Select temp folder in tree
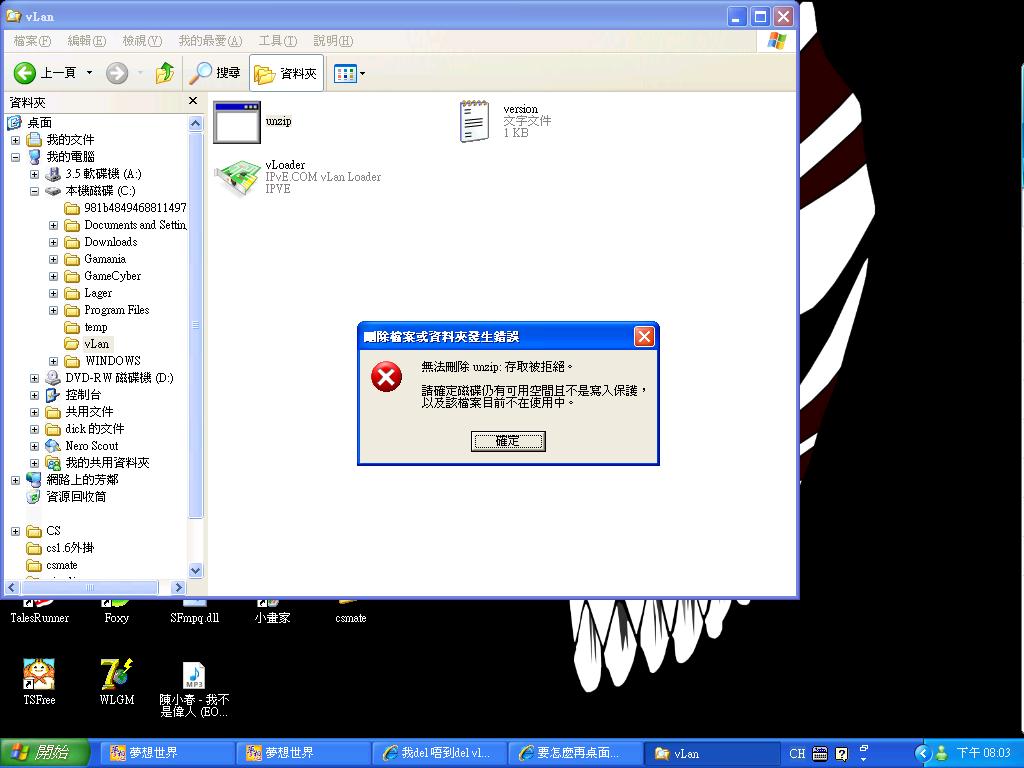The height and width of the screenshot is (768, 1024). 86,327
